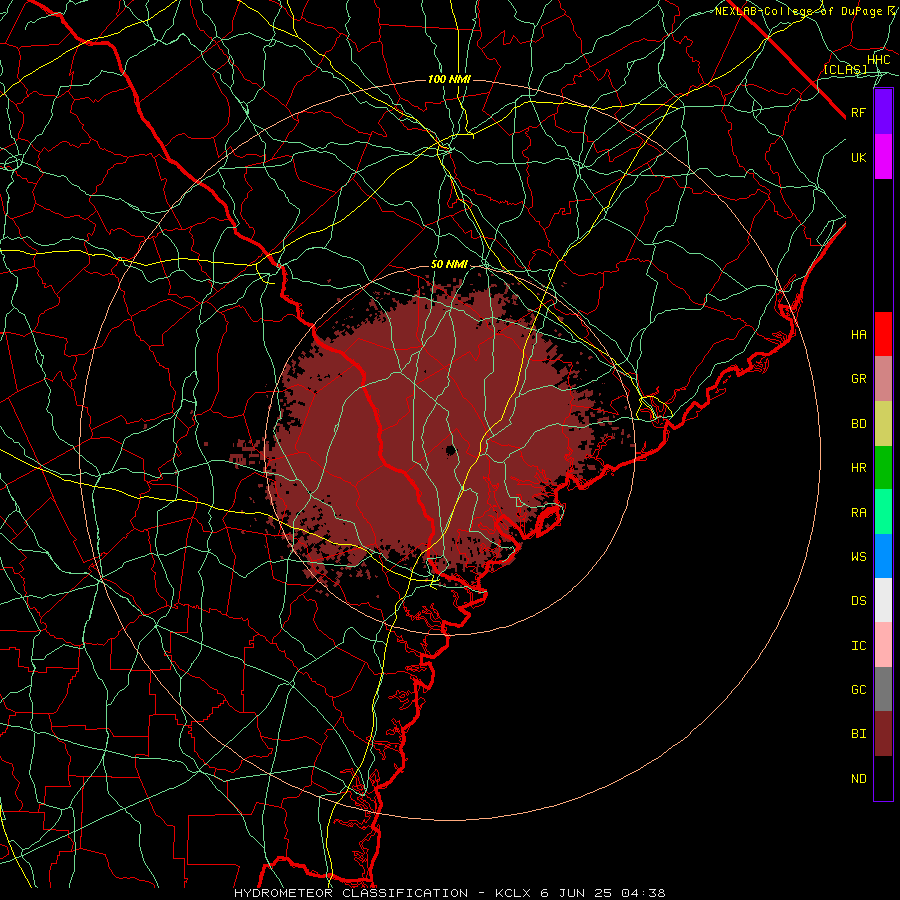Image resolution: width=900 pixels, height=900 pixels.
Task: Click the BD yellow legend swatch
Action: (x=883, y=424)
